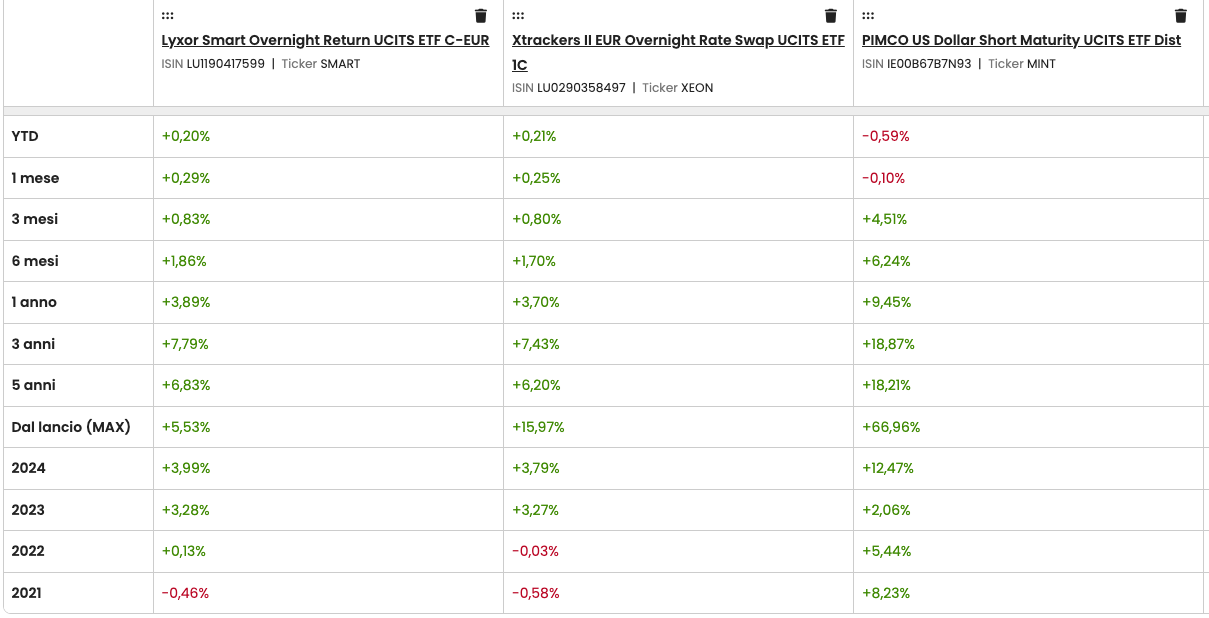The image size is (1209, 618).
Task: Click the drag handle above the Lyxor ETF
Action: click(167, 15)
